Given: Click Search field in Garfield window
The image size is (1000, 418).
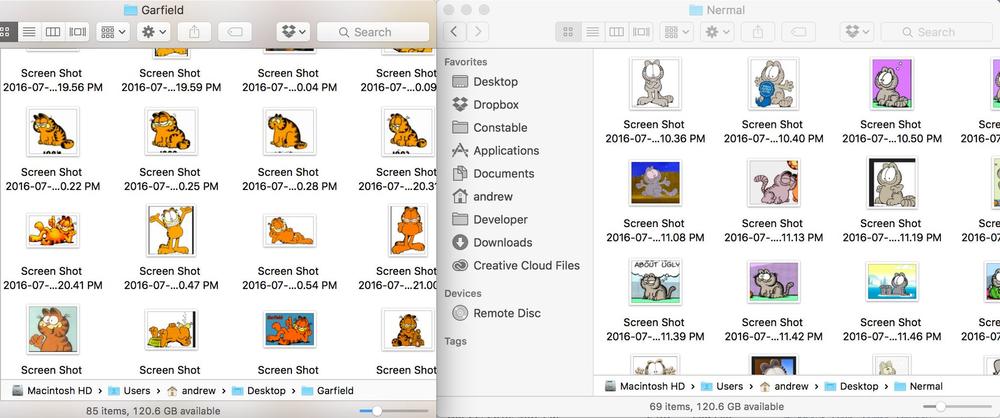Looking at the screenshot, I should click(373, 32).
